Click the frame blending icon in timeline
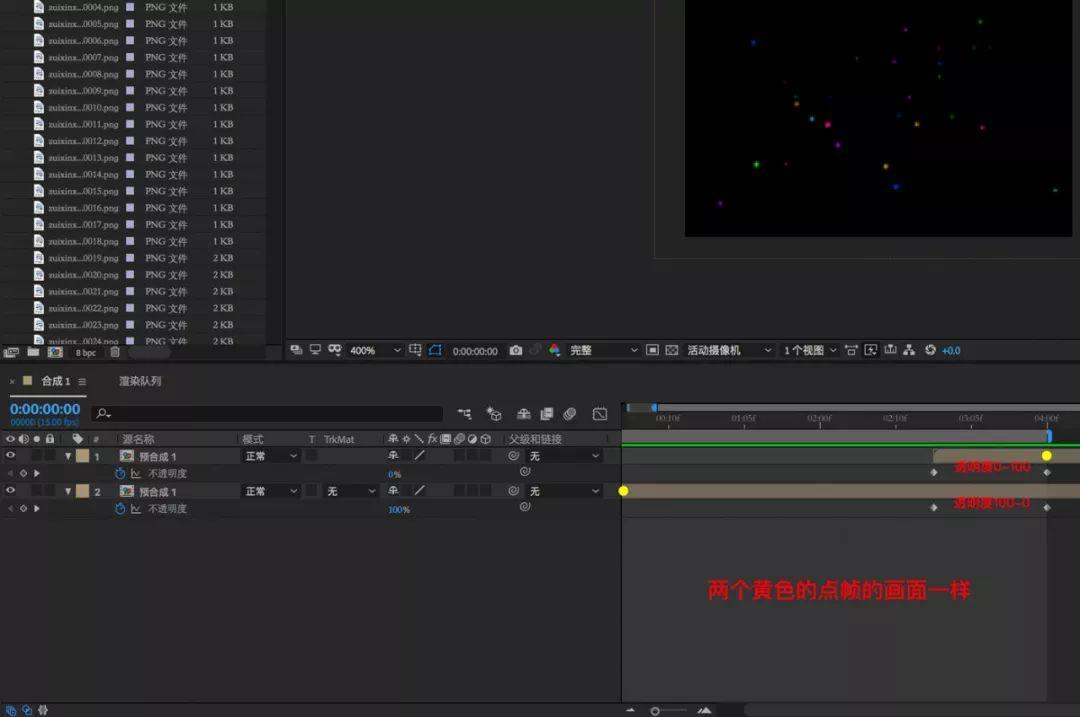Screen dimensions: 1080x717 pyautogui.click(x=547, y=413)
